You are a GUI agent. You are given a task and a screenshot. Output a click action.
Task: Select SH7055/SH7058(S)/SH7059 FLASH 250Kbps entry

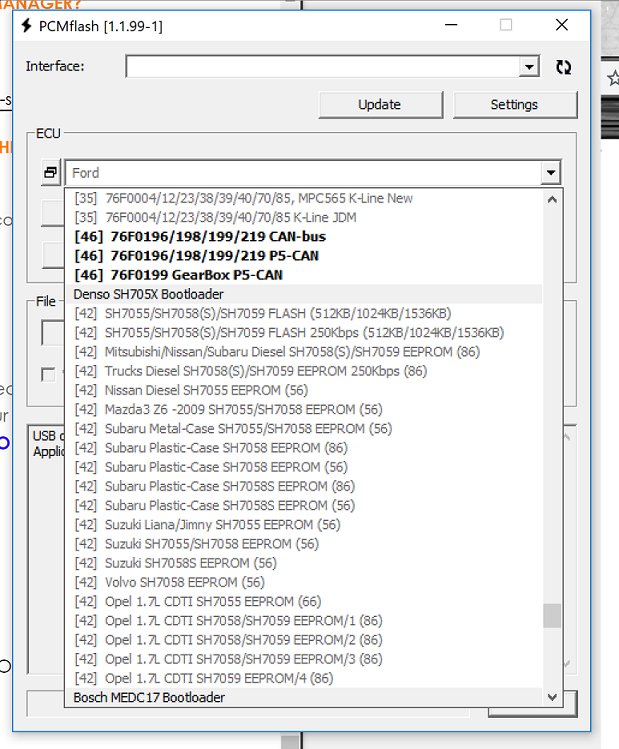click(x=304, y=332)
